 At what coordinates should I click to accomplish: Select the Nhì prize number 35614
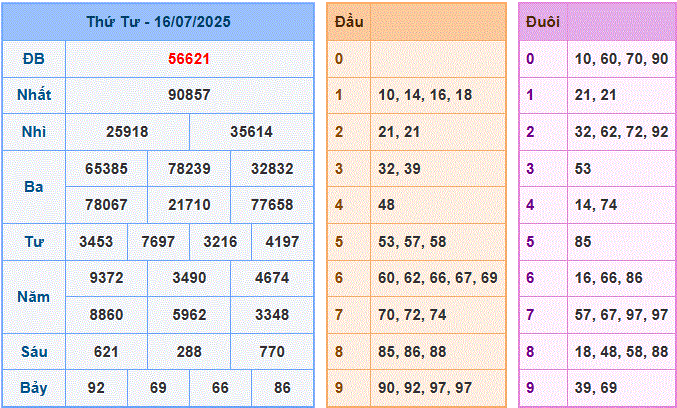click(x=251, y=132)
